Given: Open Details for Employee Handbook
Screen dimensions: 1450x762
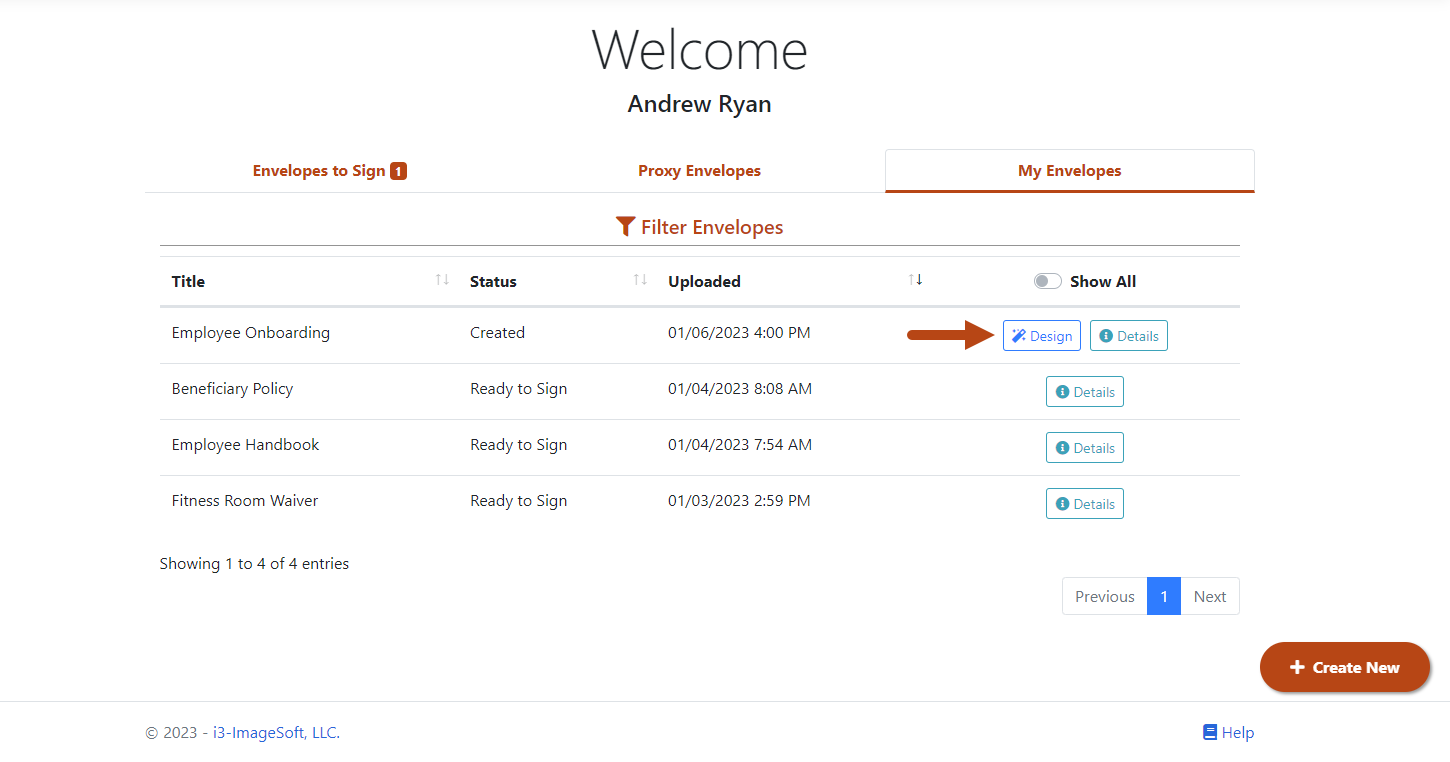Looking at the screenshot, I should click(1084, 448).
